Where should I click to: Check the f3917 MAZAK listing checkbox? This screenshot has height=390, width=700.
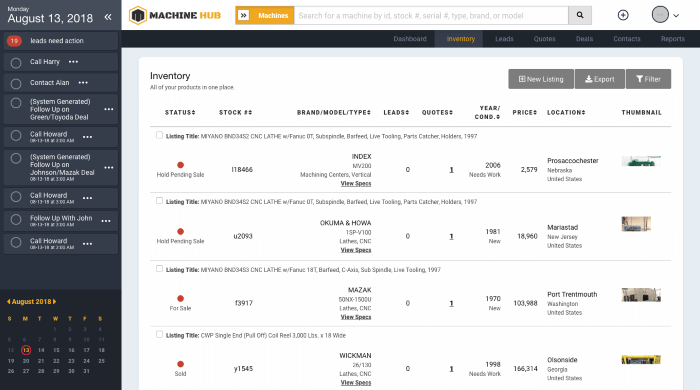pyautogui.click(x=159, y=268)
